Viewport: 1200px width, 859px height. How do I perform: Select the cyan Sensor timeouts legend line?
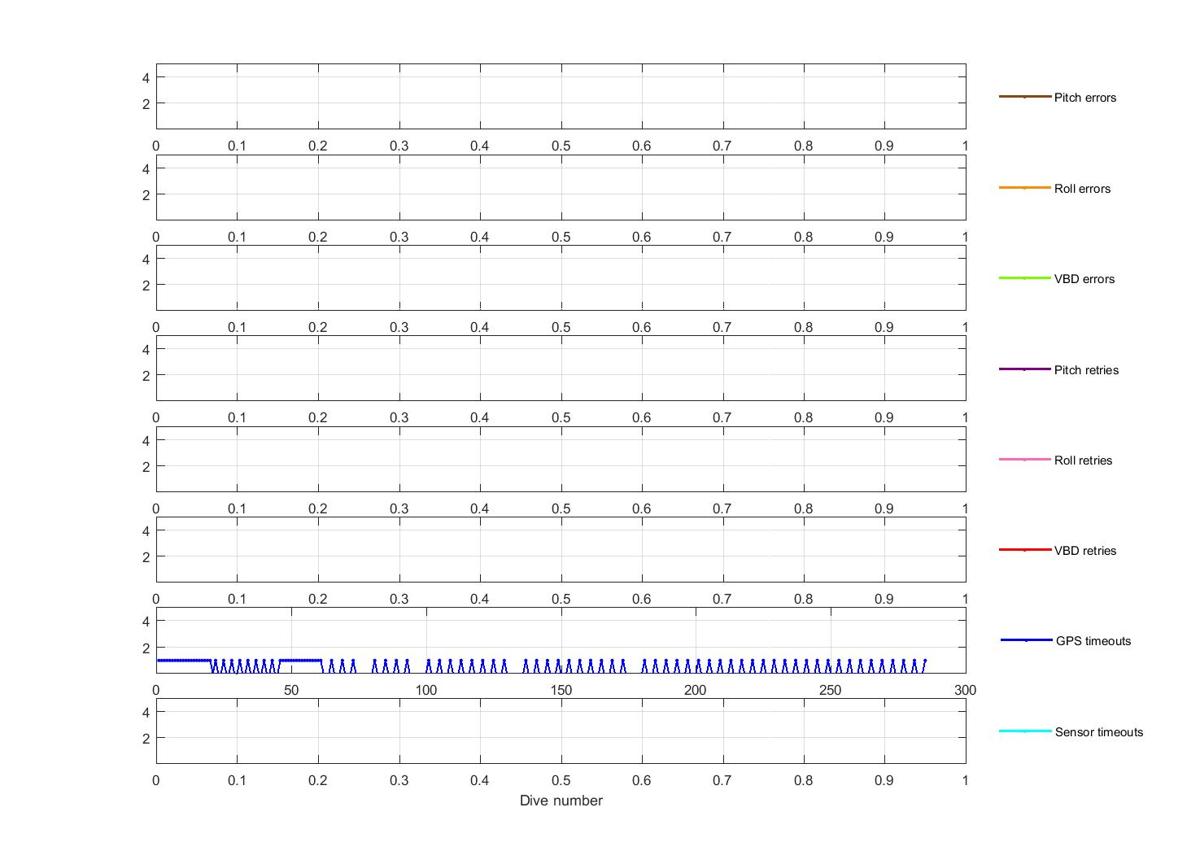pos(1026,731)
